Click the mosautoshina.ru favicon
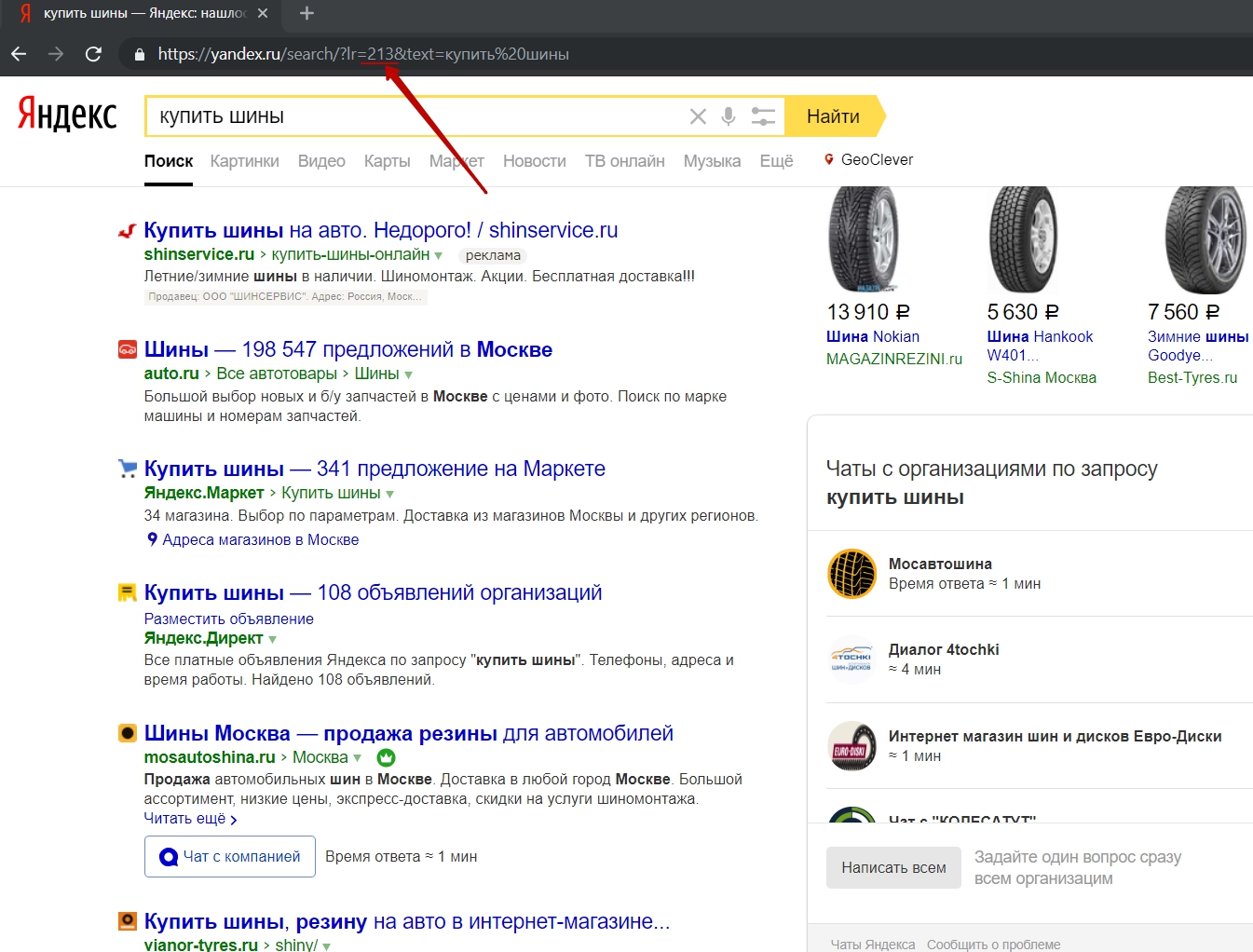 [128, 733]
